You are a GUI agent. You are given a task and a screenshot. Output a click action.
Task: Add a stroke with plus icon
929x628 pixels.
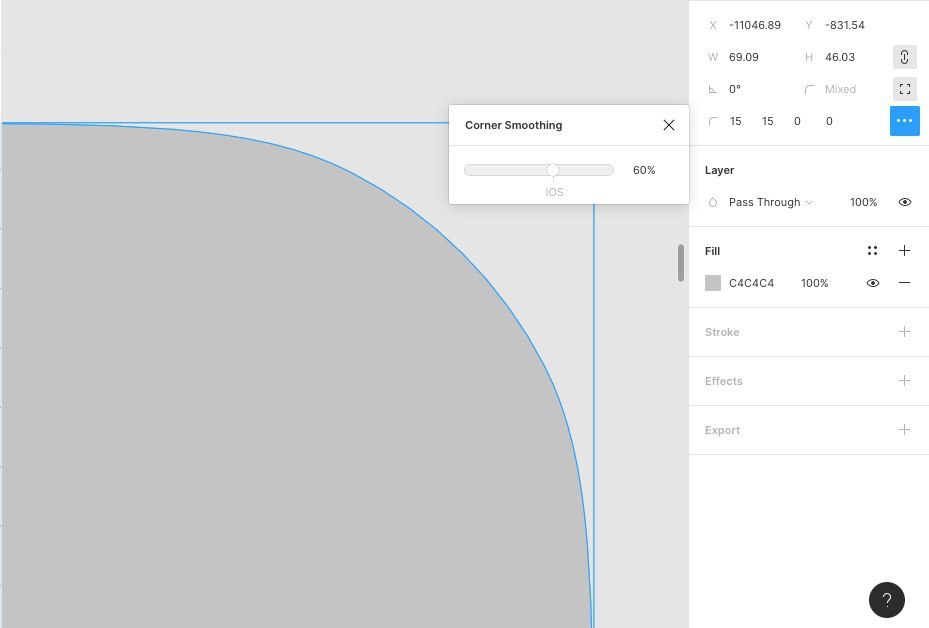[904, 332]
